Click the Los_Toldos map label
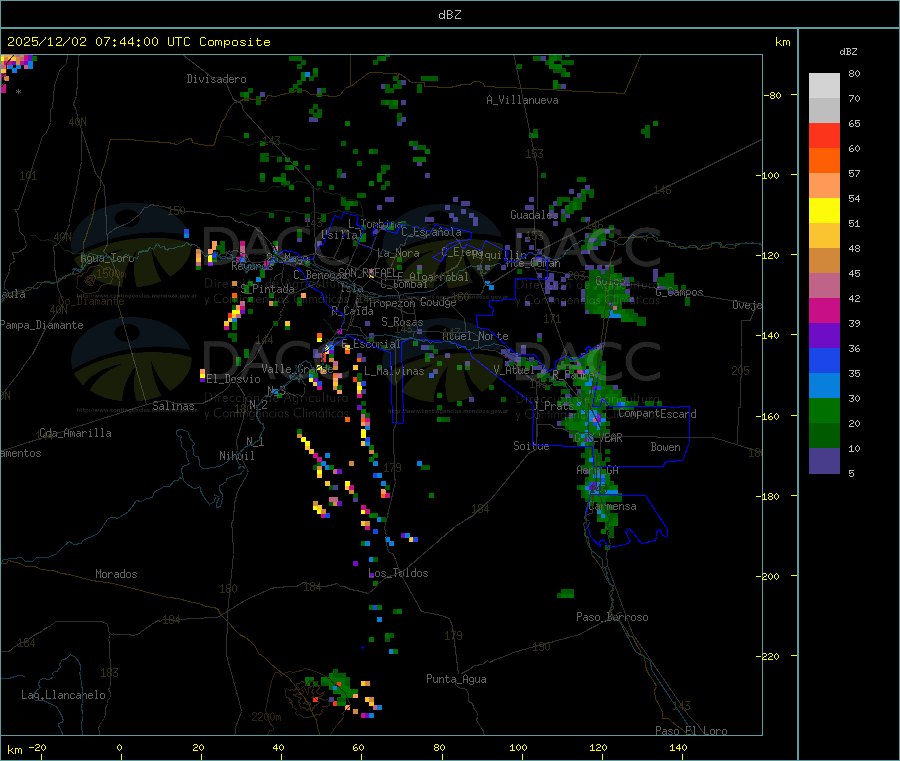The image size is (900, 761). pyautogui.click(x=398, y=573)
